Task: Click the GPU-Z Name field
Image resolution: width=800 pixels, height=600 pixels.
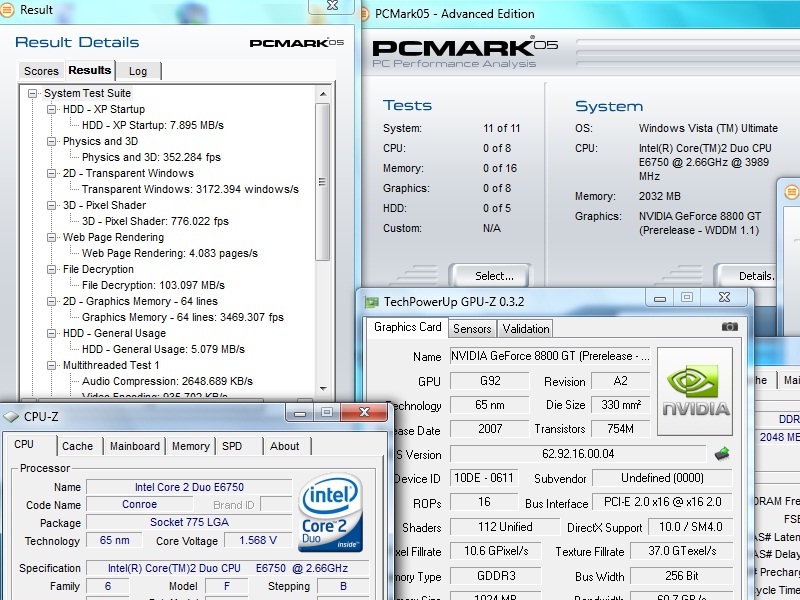Action: pyautogui.click(x=550, y=356)
